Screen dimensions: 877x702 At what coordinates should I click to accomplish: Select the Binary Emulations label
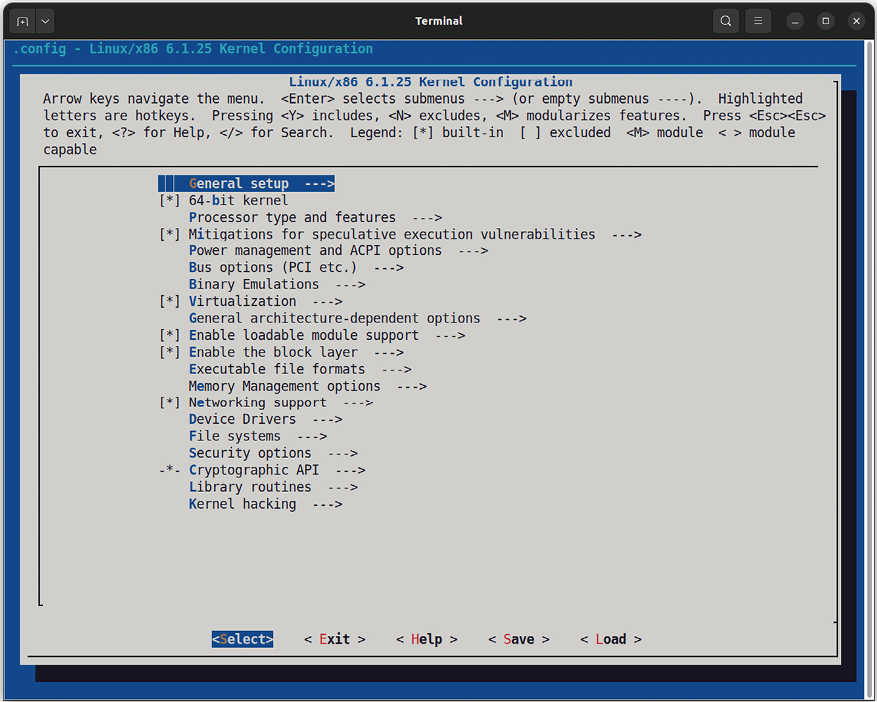click(x=253, y=284)
